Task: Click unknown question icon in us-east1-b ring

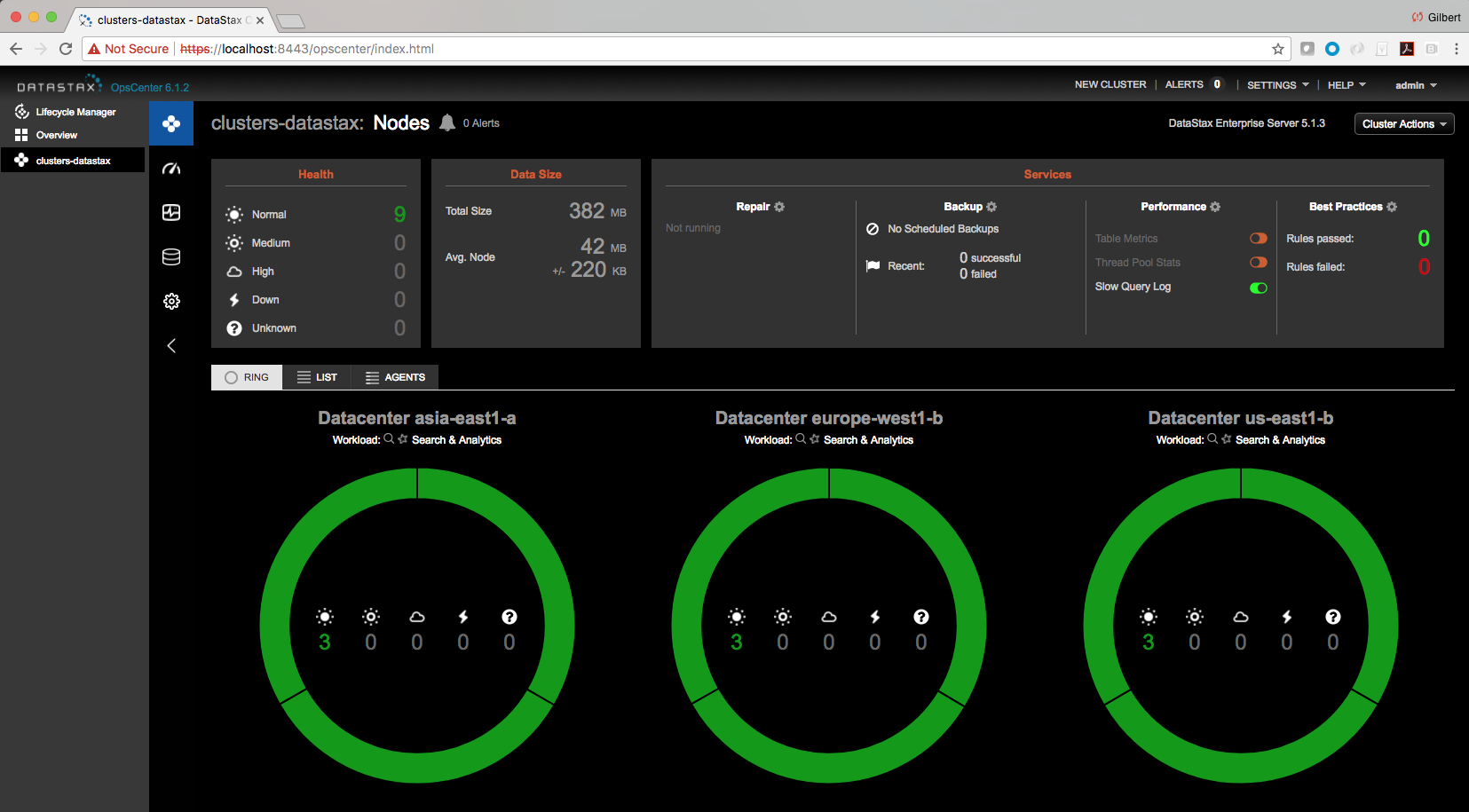Action: (x=1333, y=617)
